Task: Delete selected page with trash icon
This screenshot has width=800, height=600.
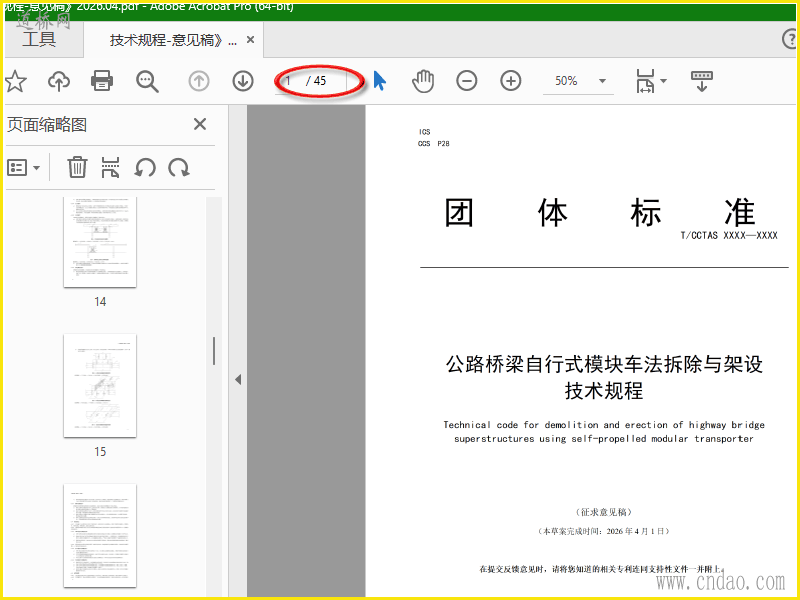Action: 77,167
